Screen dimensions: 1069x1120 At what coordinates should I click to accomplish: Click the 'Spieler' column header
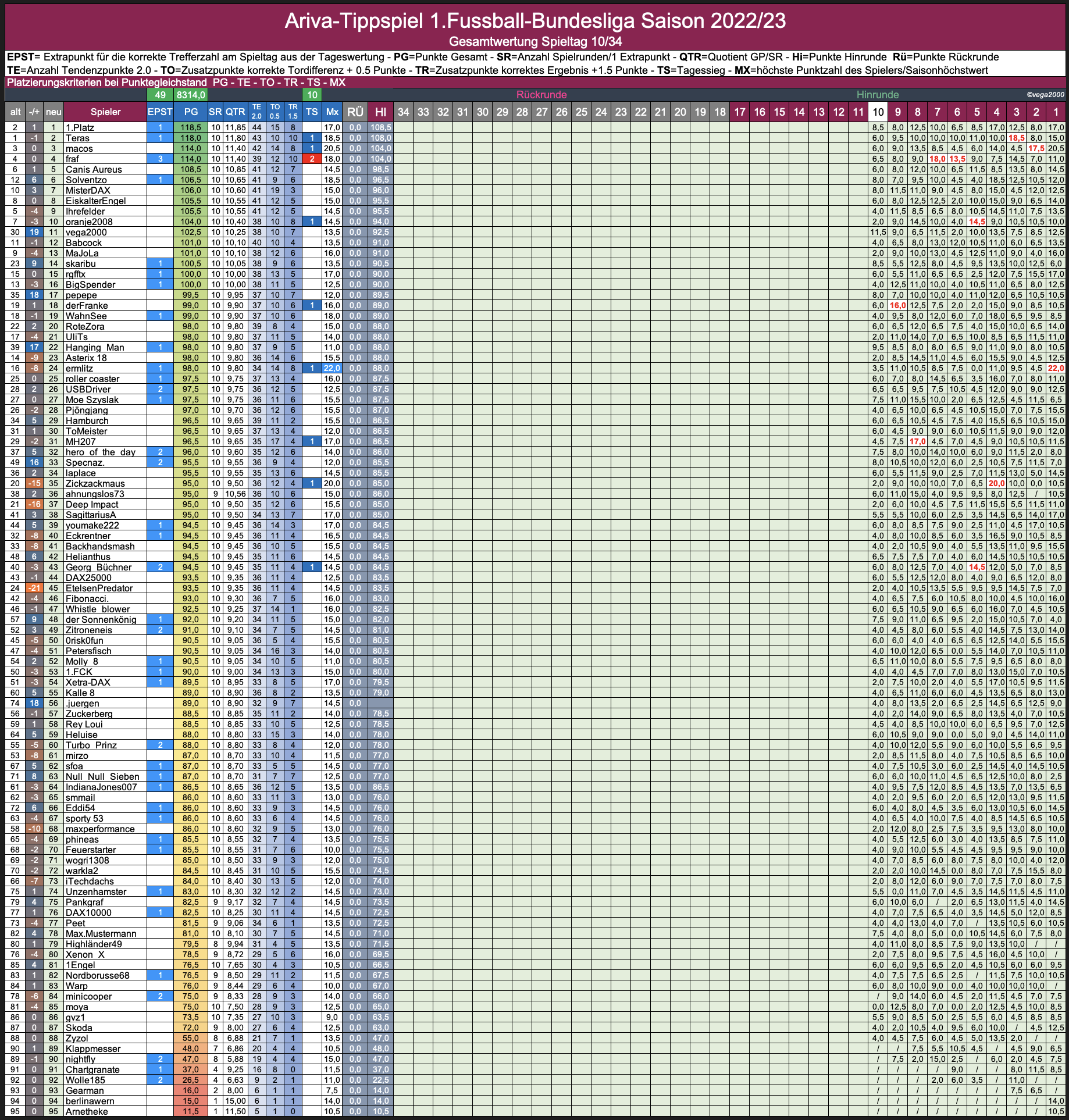105,112
